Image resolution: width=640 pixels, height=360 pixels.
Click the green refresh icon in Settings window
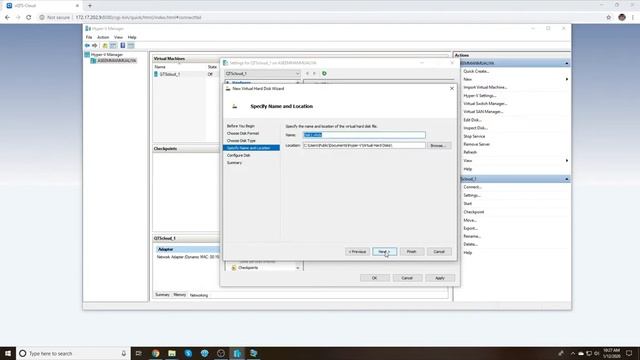click(324, 73)
